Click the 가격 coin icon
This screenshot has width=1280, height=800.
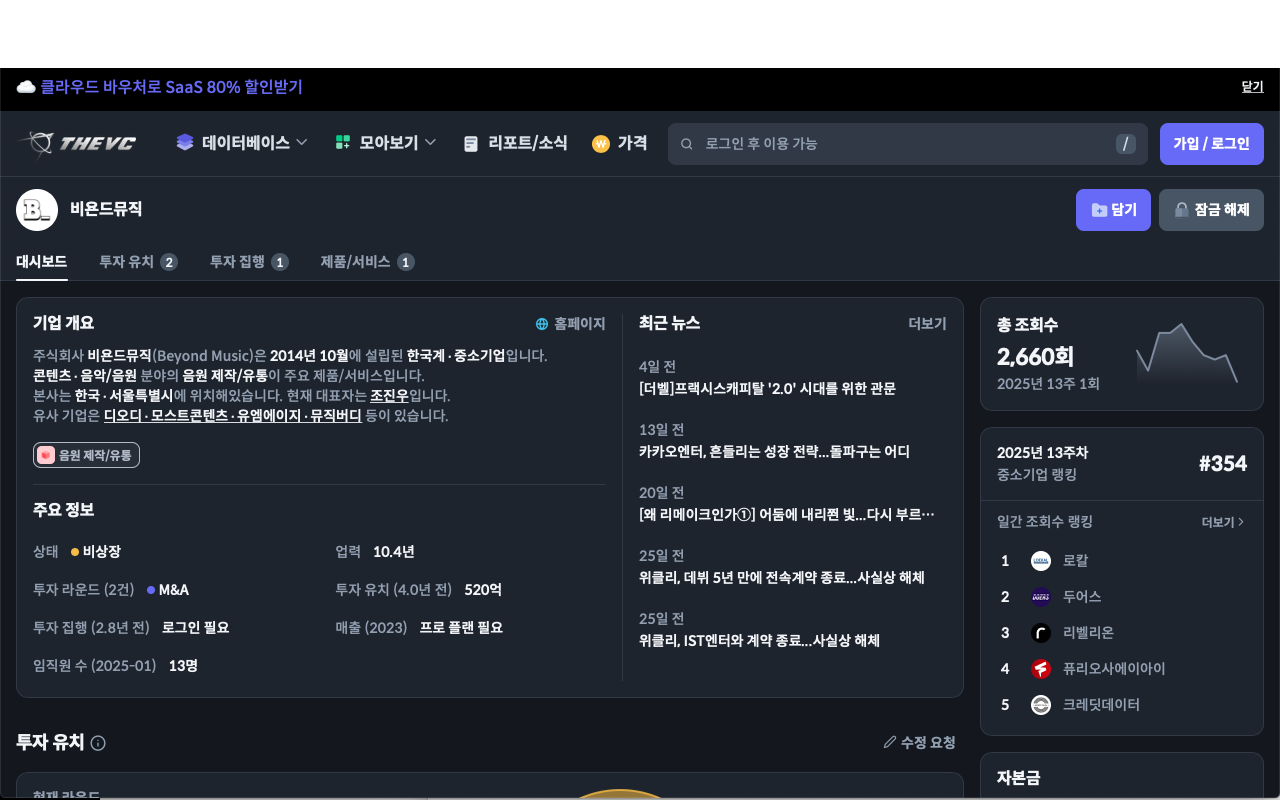tap(601, 144)
